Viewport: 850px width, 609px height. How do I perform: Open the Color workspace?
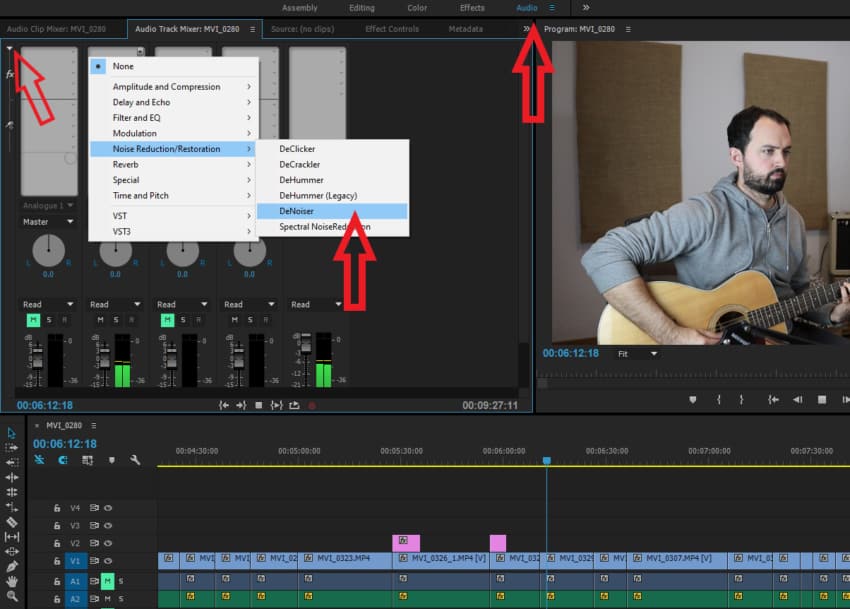point(417,8)
